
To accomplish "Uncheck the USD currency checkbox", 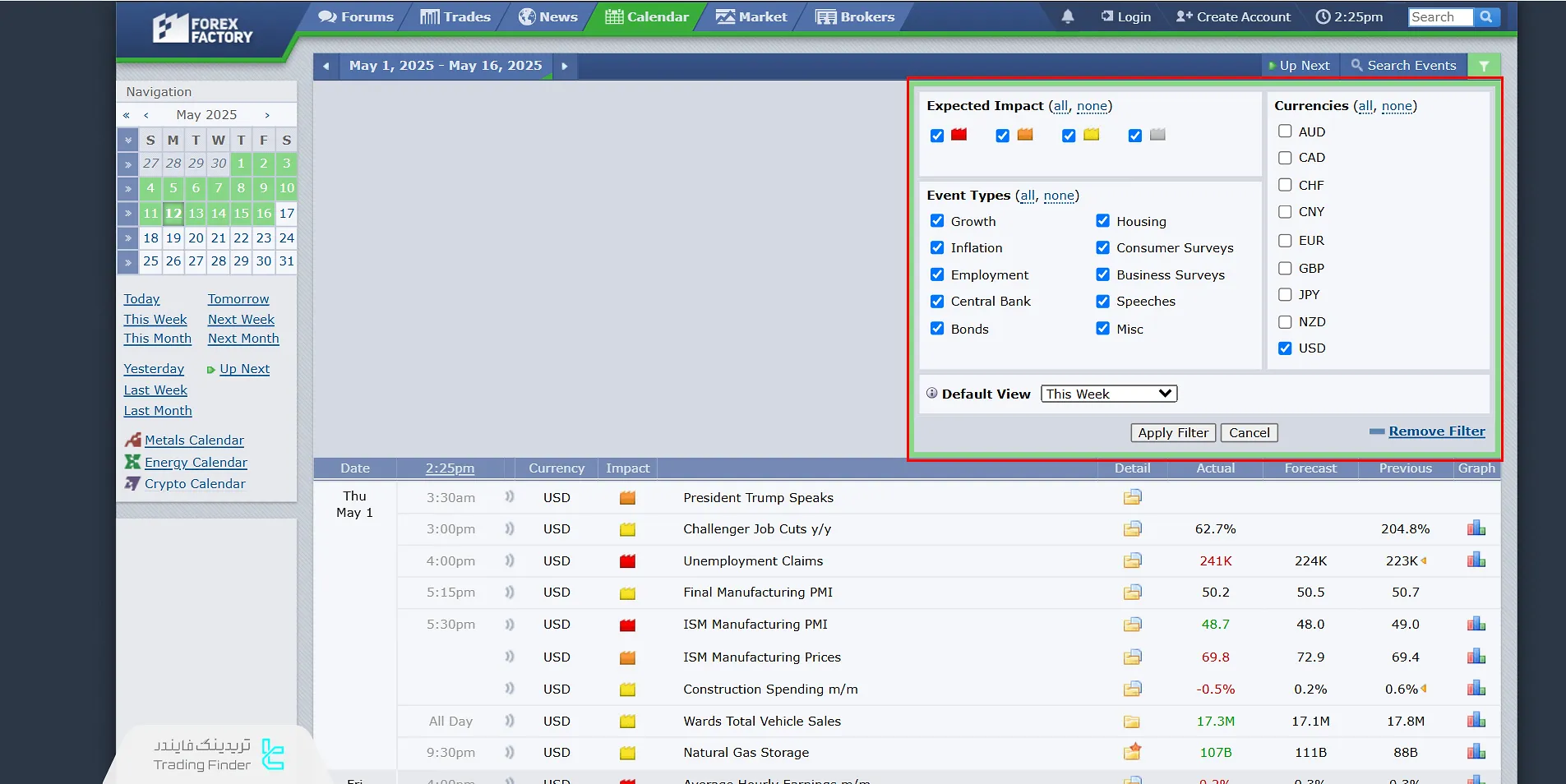I will point(1285,348).
